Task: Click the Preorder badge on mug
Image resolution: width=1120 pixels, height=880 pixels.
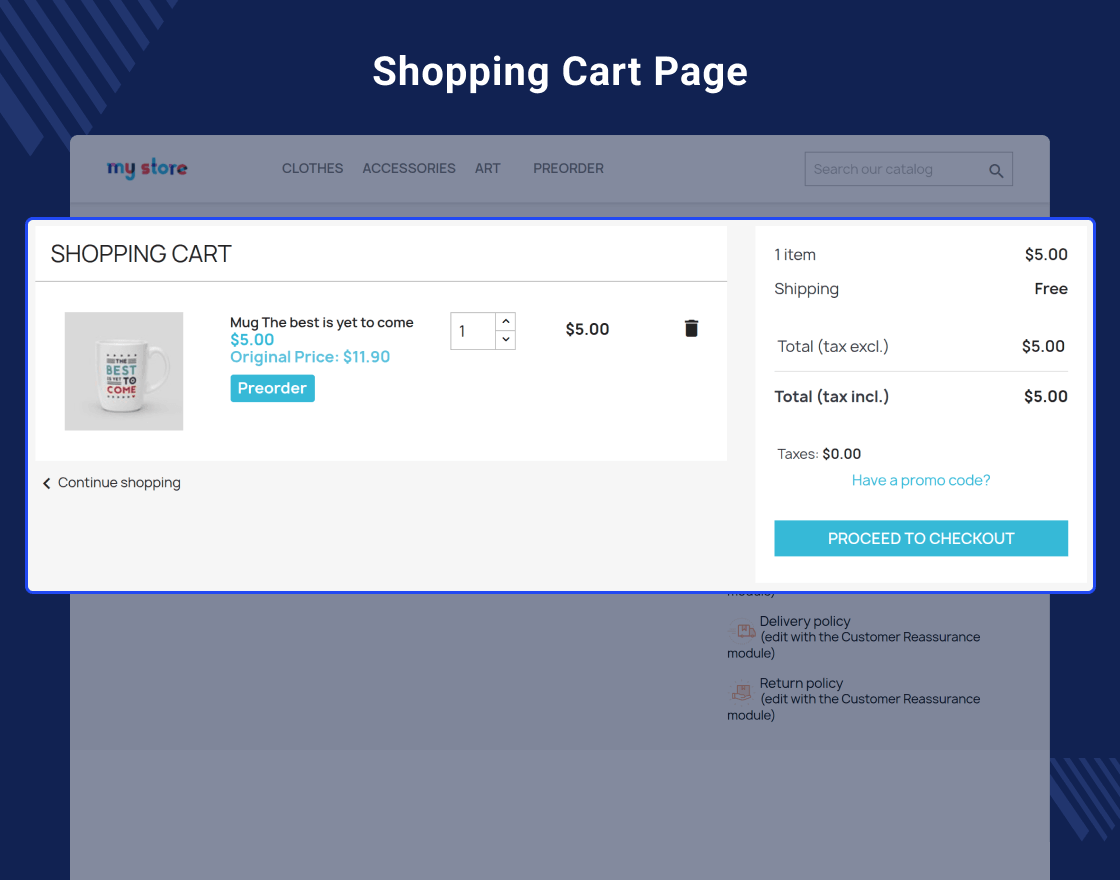Action: pyautogui.click(x=272, y=388)
